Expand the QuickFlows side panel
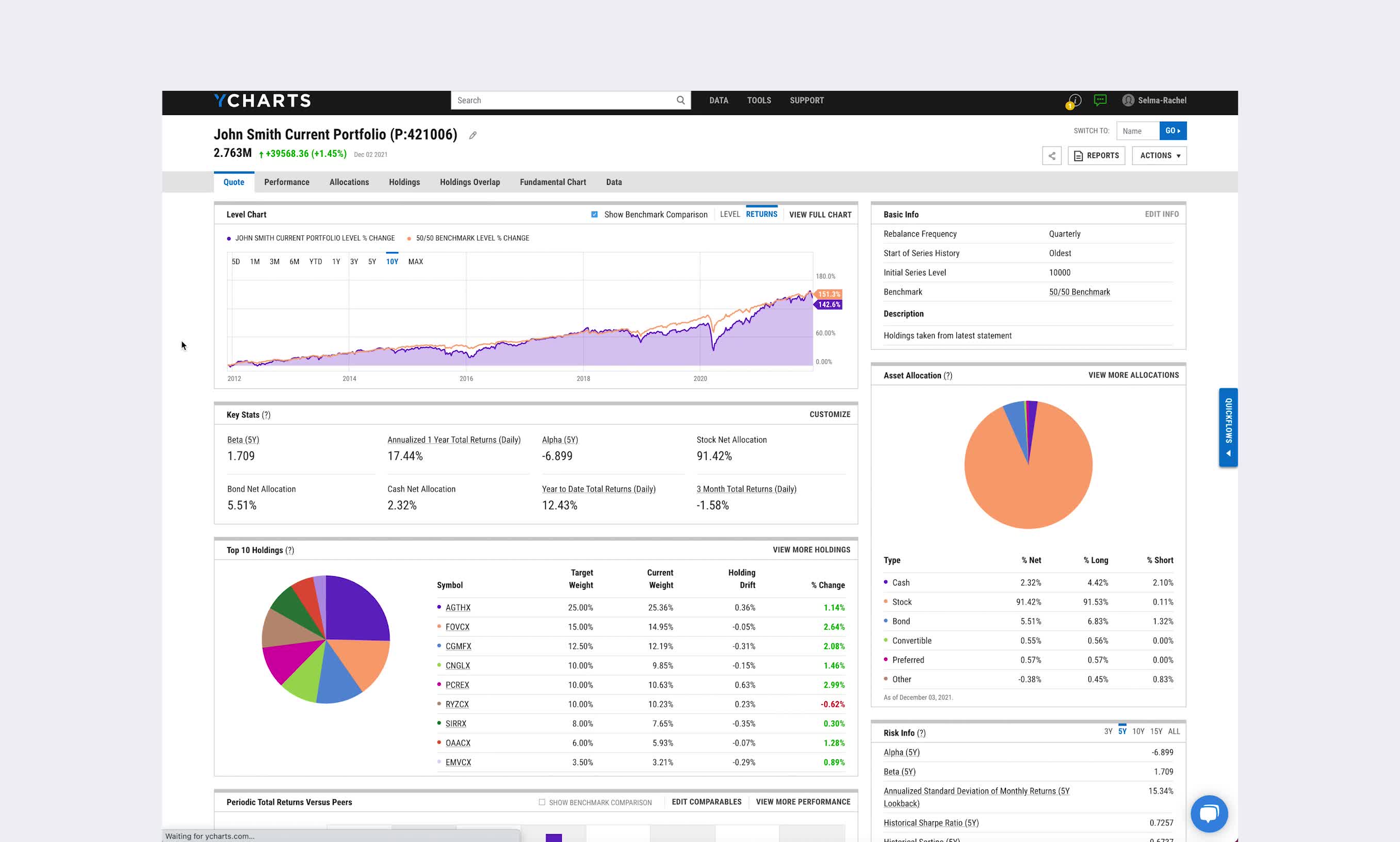Viewport: 1400px width, 842px height. click(1228, 427)
